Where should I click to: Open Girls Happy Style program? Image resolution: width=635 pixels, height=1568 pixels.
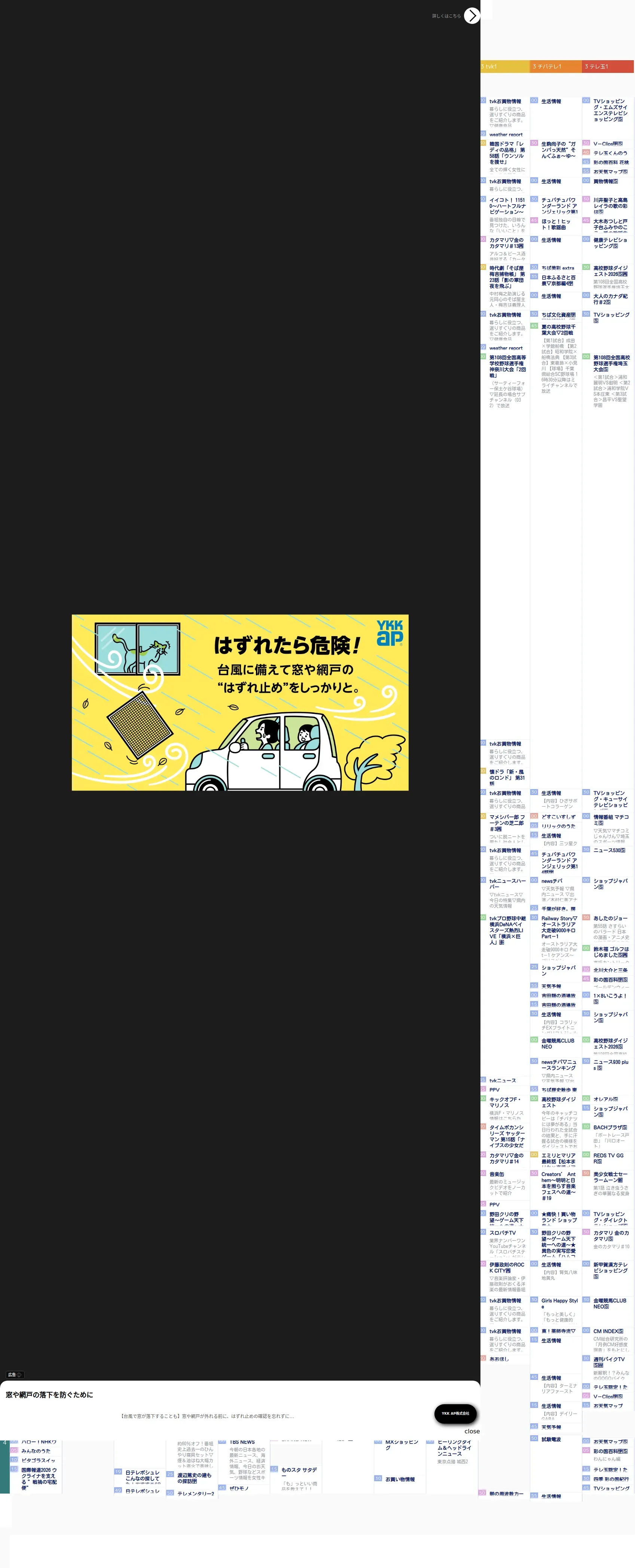click(559, 1303)
